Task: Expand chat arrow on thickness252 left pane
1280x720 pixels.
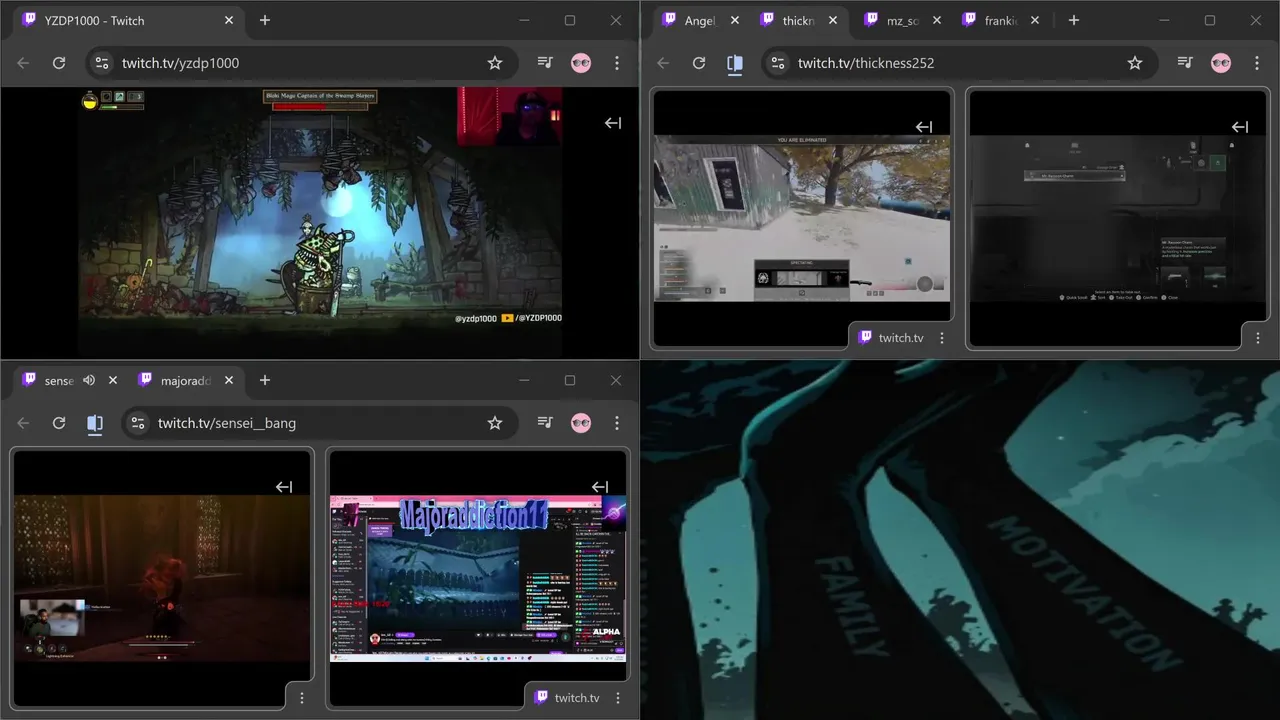Action: point(924,127)
